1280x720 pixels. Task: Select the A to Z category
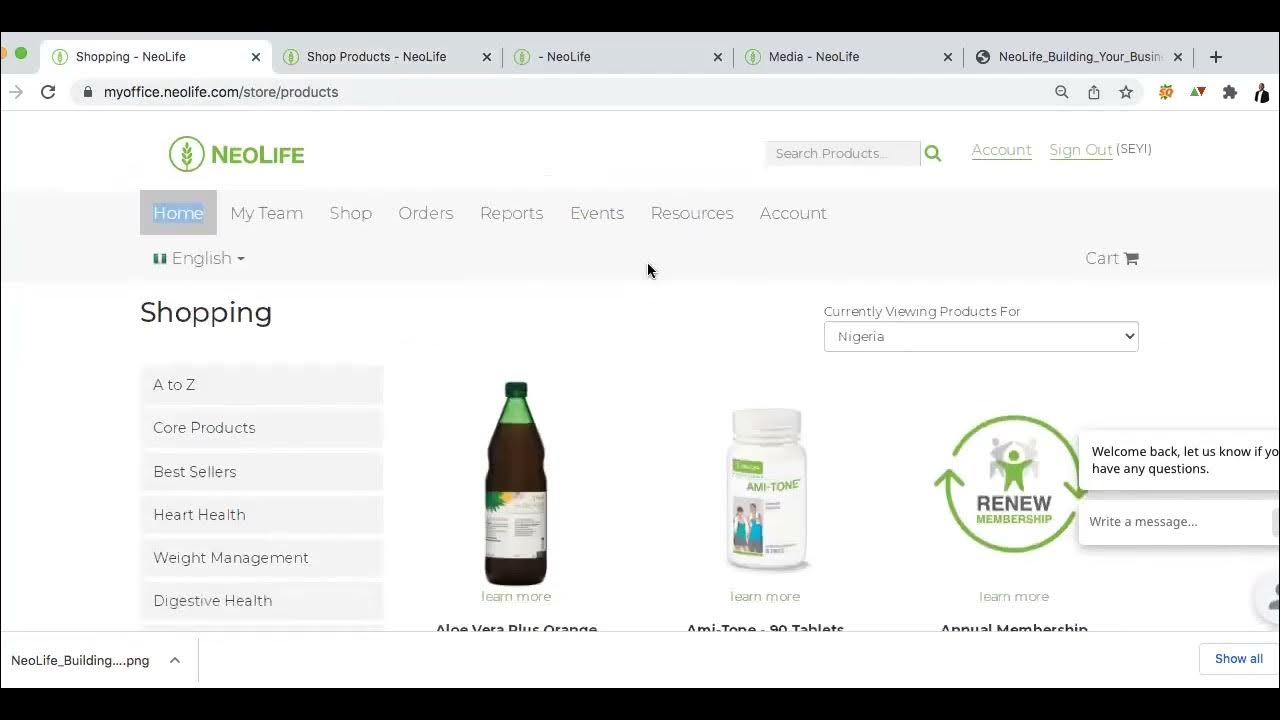click(262, 385)
